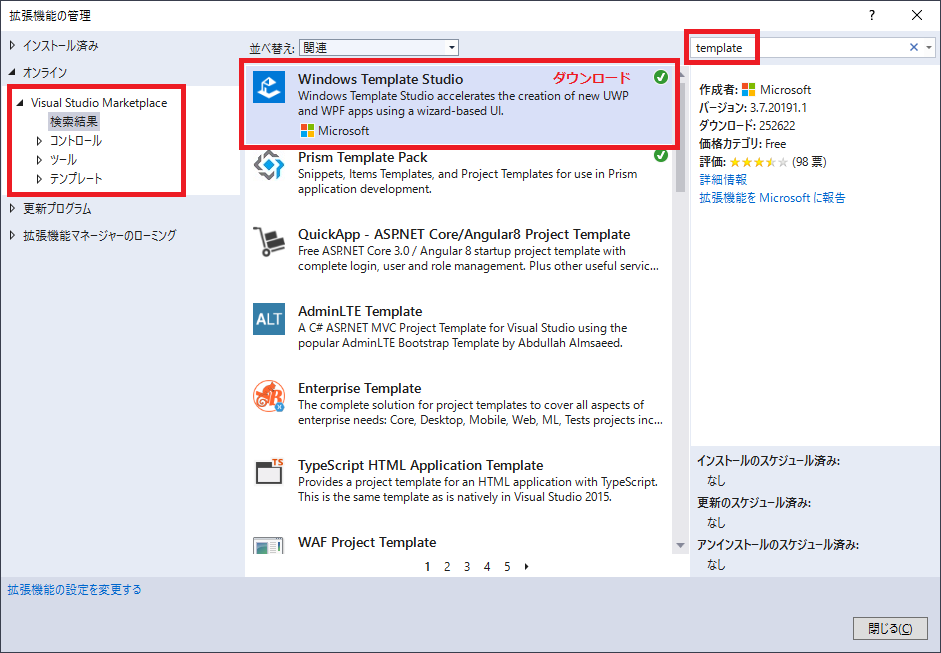Click the (98 票) vote count
The height and width of the screenshot is (653, 941).
coord(809,162)
